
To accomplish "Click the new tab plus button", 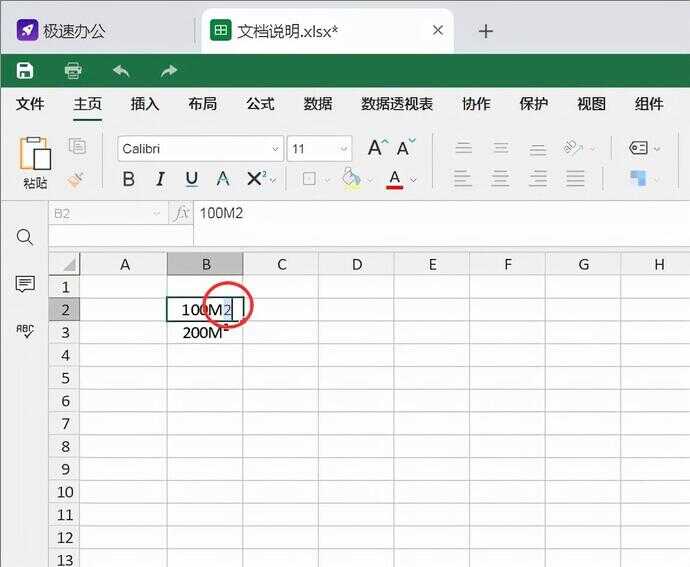I will [x=486, y=31].
